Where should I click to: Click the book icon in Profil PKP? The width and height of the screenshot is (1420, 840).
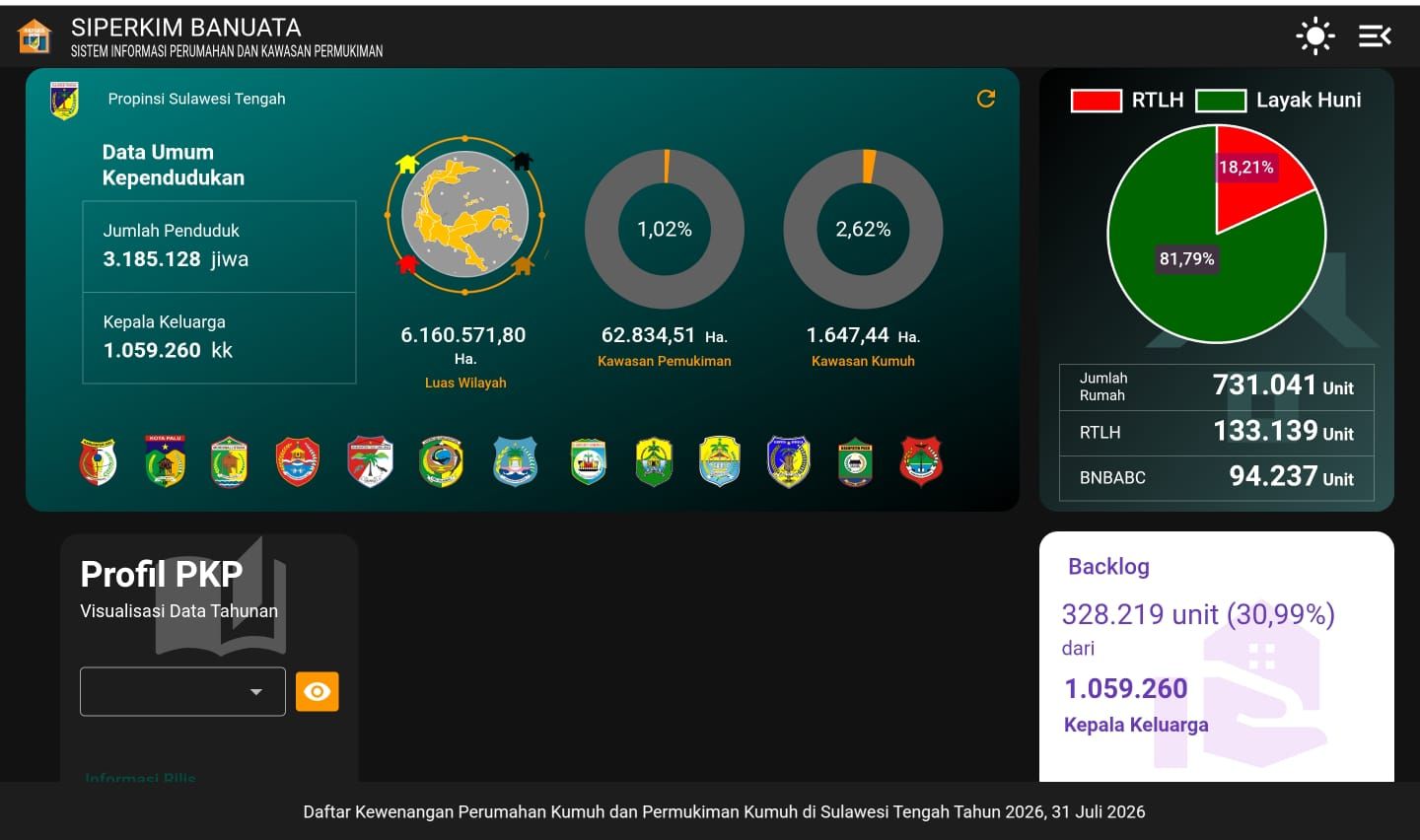pos(221,596)
